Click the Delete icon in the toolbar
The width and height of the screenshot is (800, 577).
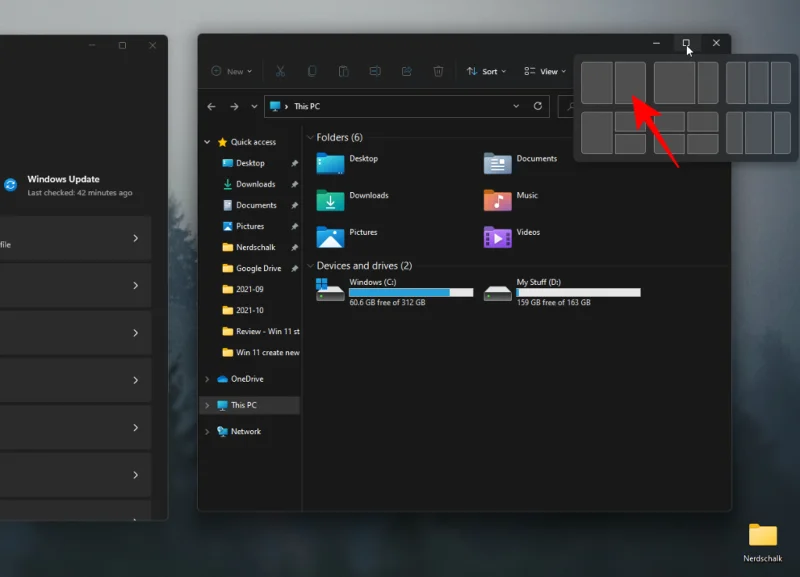point(438,71)
